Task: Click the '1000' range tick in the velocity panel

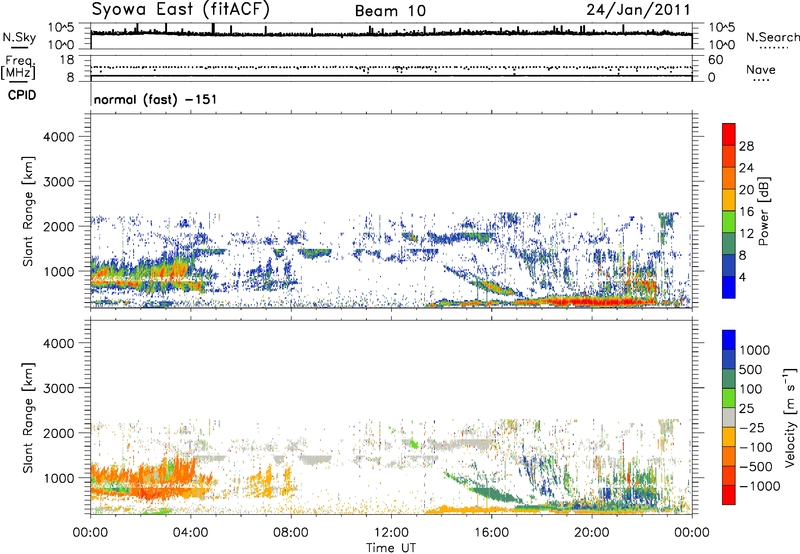Action: [x=58, y=478]
